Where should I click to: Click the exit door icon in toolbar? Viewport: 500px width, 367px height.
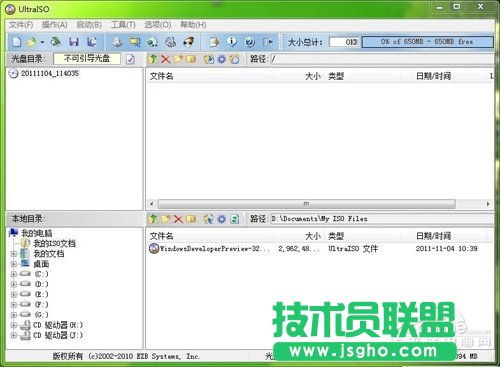(x=268, y=42)
